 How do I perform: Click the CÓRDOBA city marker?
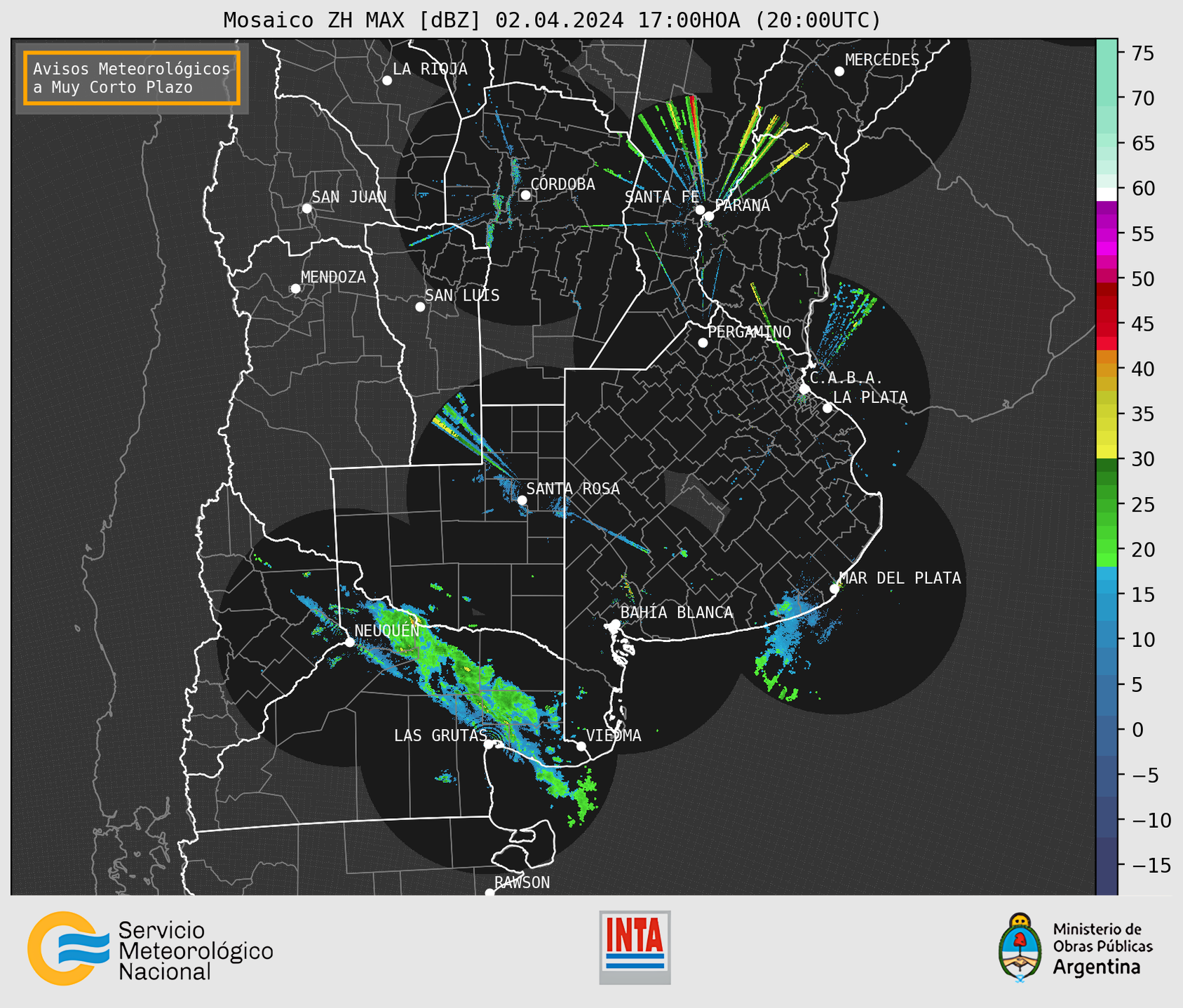tap(525, 196)
